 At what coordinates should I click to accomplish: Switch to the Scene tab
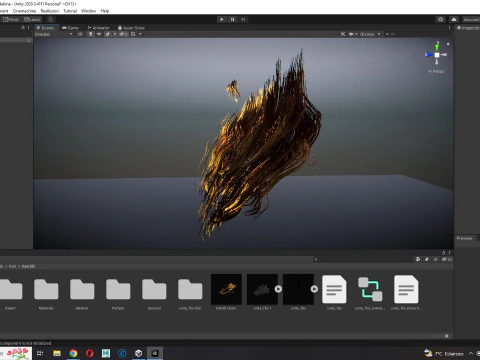point(45,28)
